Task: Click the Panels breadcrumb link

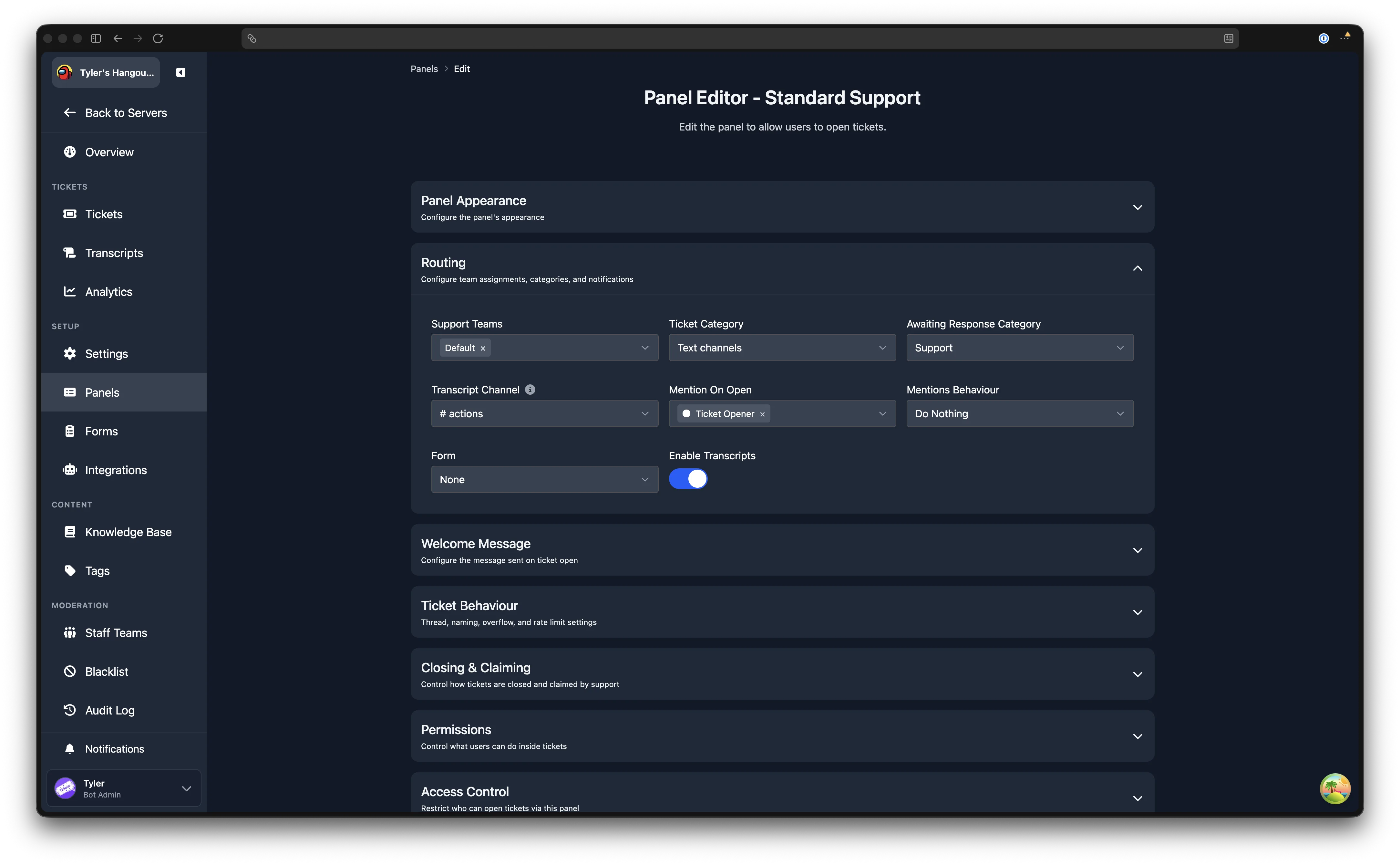Action: coord(424,69)
